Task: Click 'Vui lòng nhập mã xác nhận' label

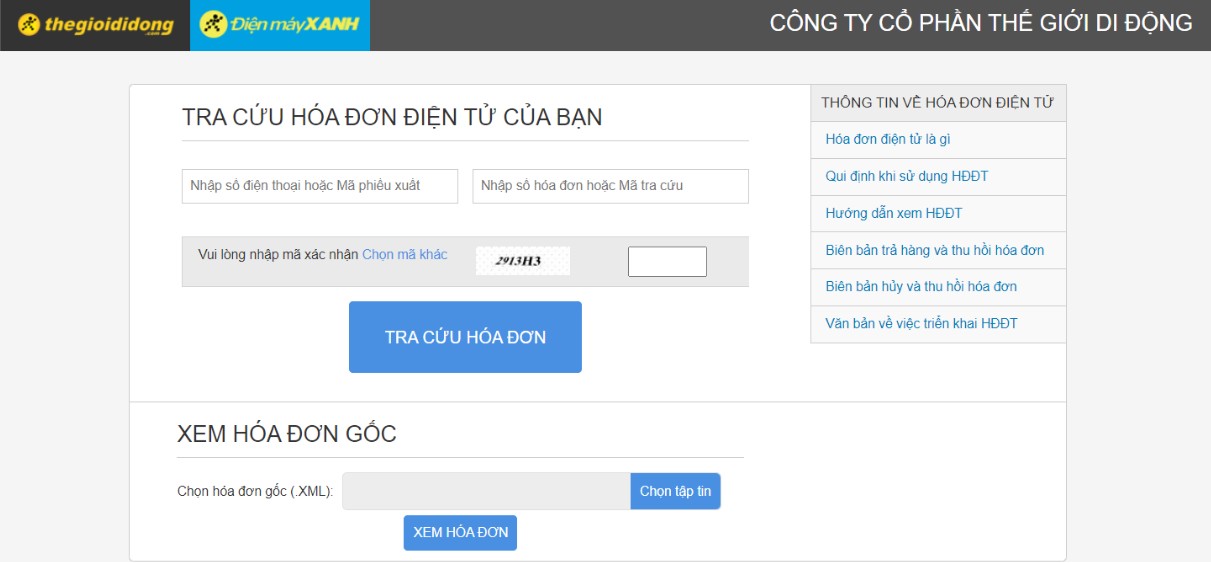Action: tap(278, 255)
